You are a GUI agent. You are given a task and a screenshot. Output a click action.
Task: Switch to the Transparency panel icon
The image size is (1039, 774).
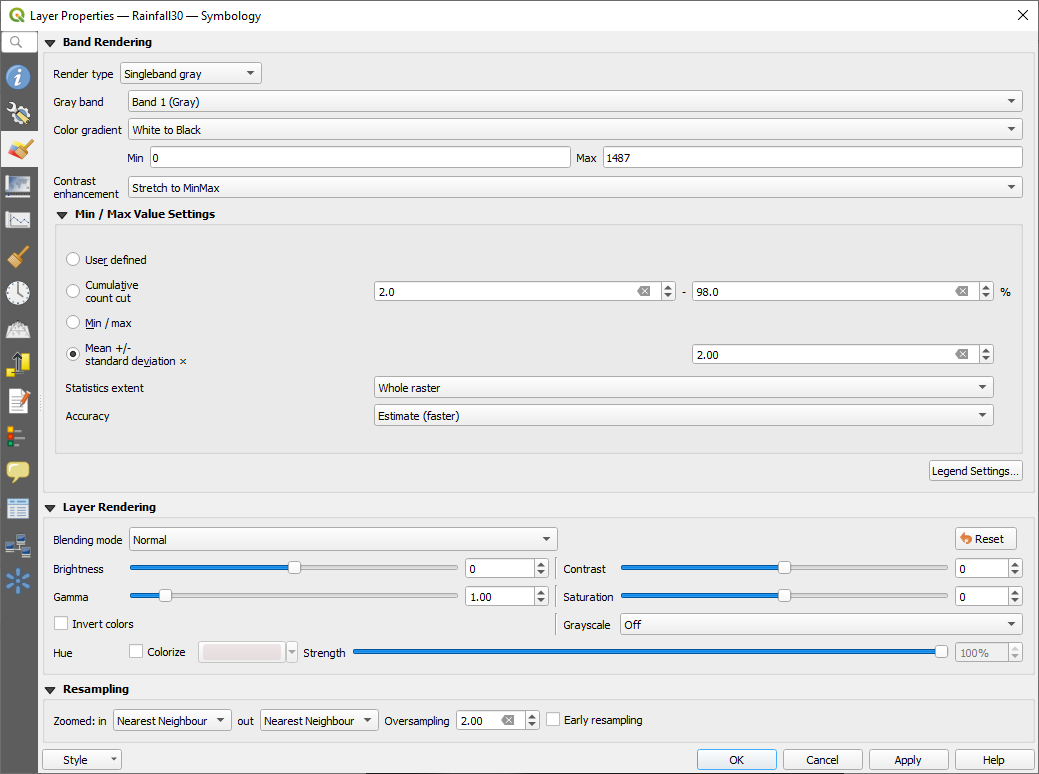[x=18, y=186]
